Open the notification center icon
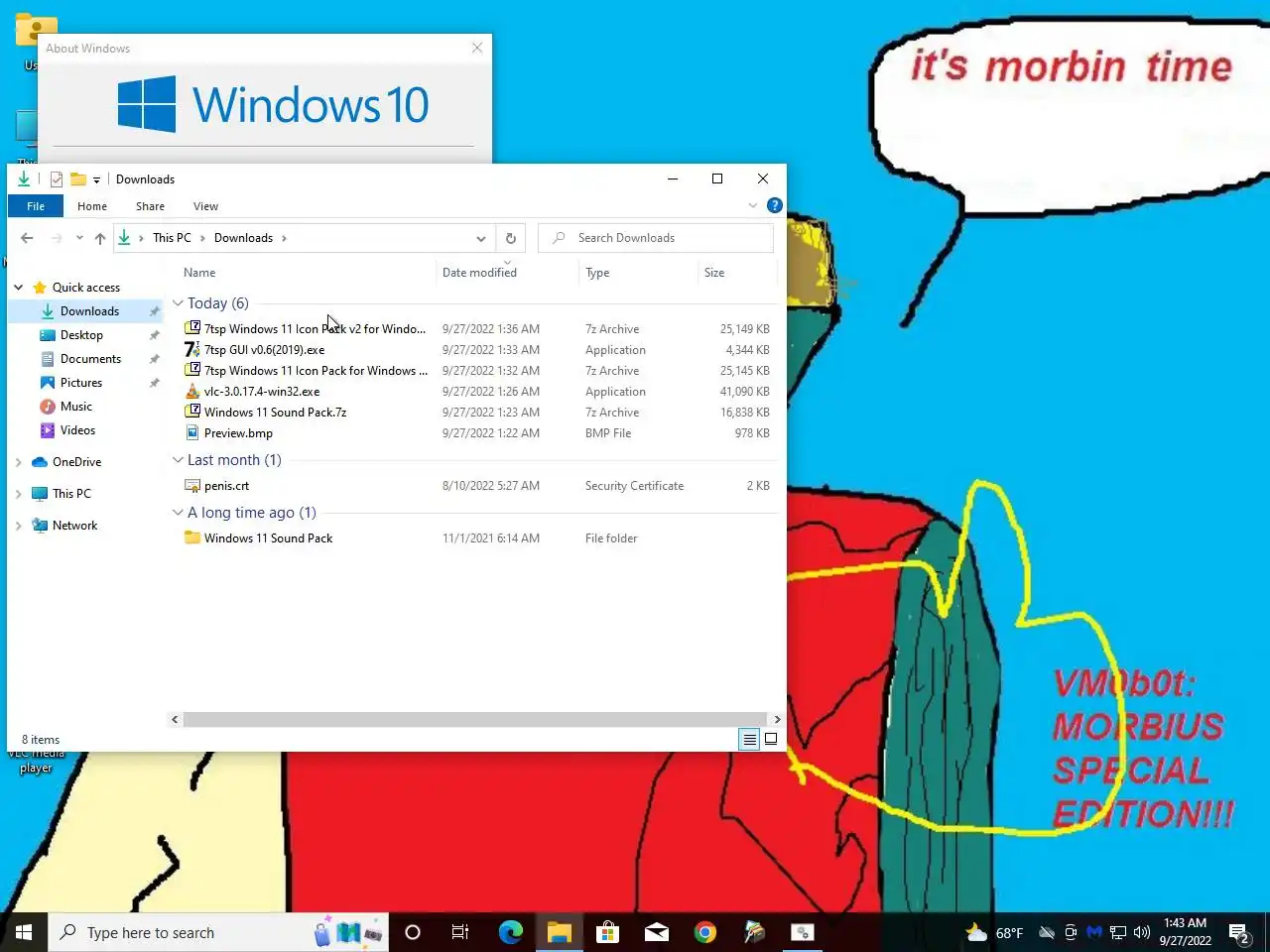This screenshot has height=952, width=1270. [x=1238, y=932]
